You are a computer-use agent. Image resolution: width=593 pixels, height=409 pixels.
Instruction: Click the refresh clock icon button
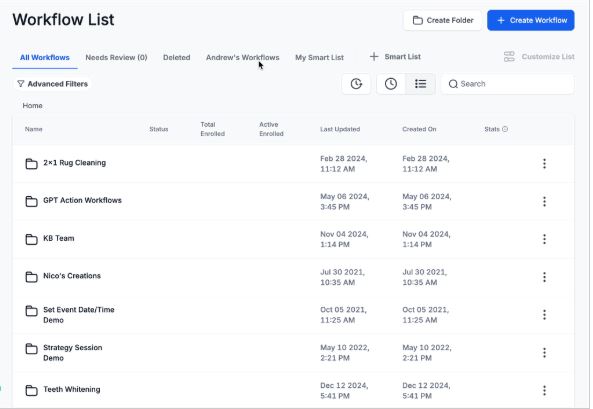tap(356, 84)
